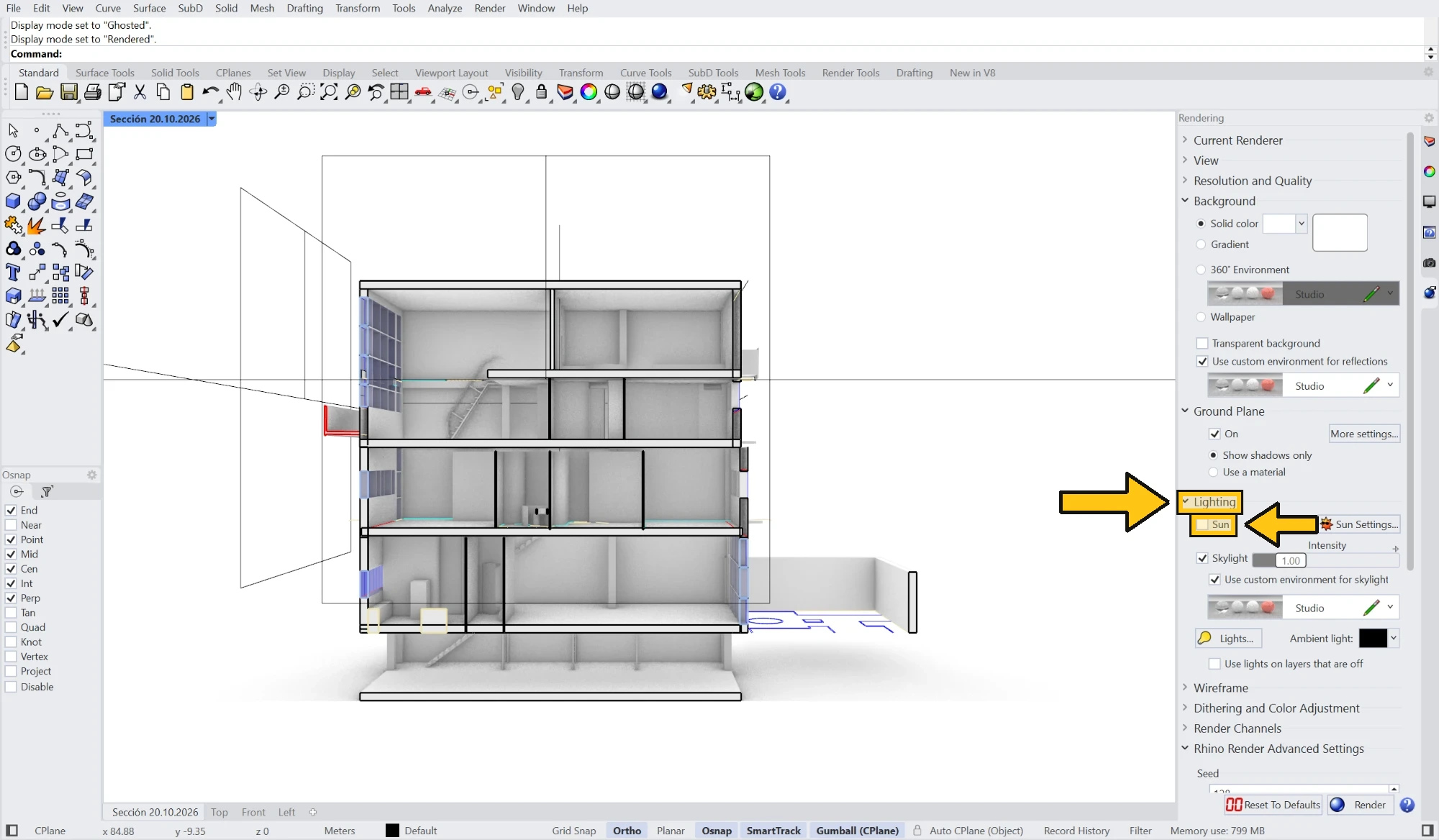This screenshot has width=1439, height=840.
Task: Open the viewport title dropdown arrow next to Sección 20.10.2026
Action: pos(212,119)
